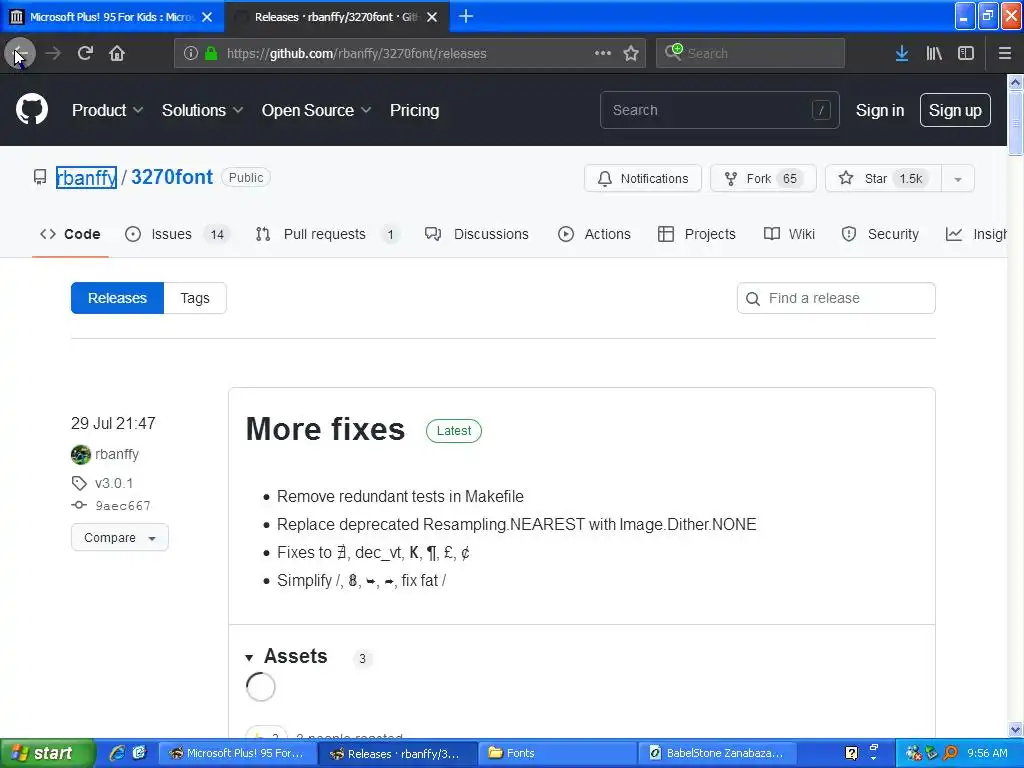Click the Notifications button
The width and height of the screenshot is (1024, 768).
pos(643,178)
